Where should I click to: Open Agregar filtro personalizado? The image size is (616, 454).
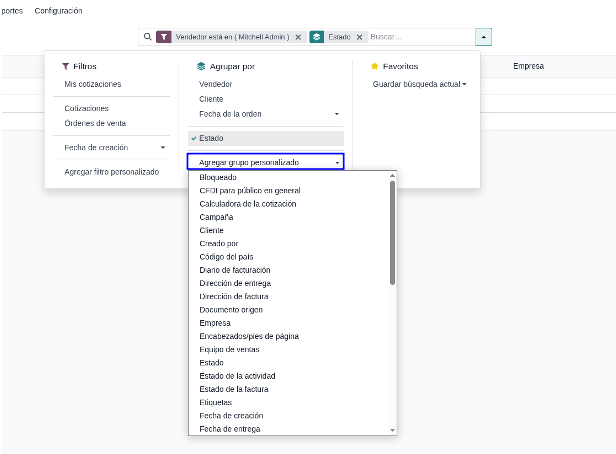(x=112, y=172)
